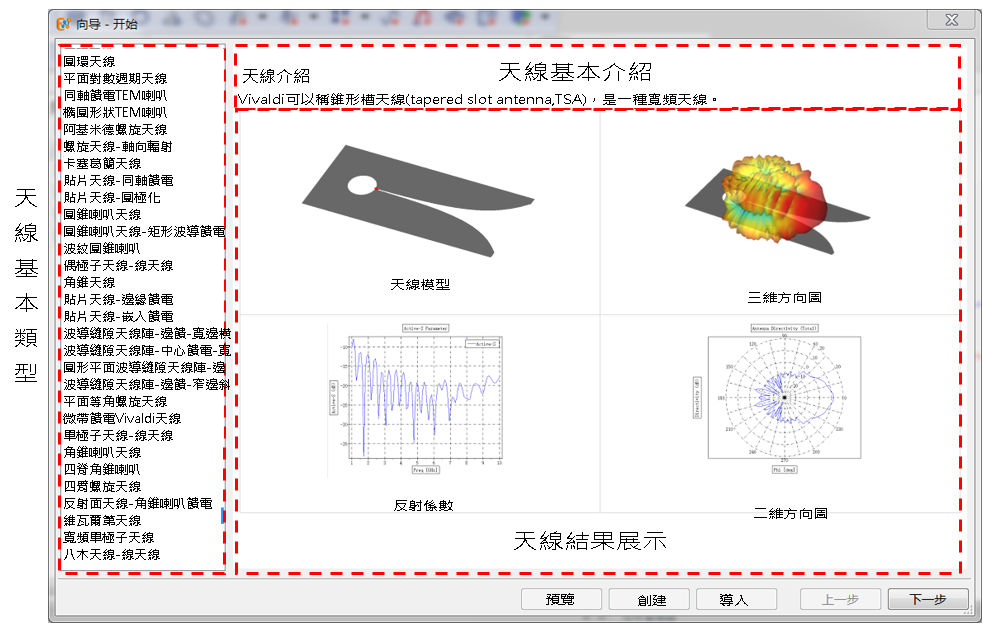Viewport: 983px width, 630px height.
Task: Select 阿基米德螺旋天線 list item
Action: pos(115,129)
